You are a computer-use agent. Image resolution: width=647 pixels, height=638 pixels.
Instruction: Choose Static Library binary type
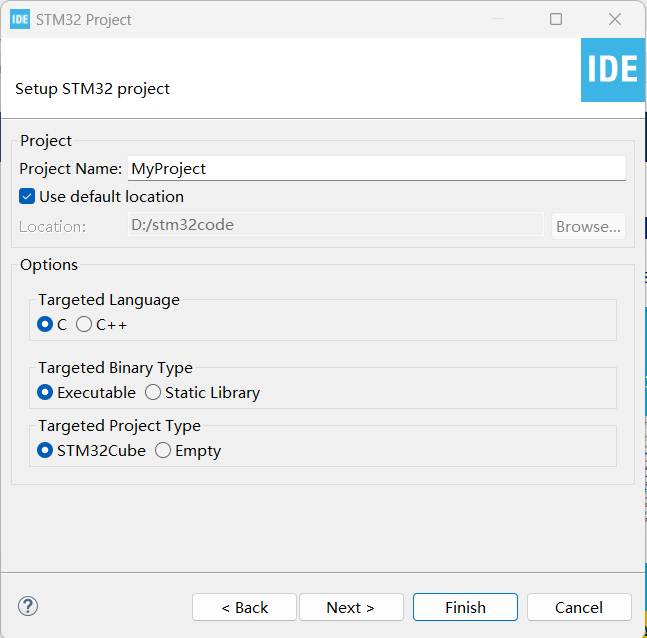[153, 392]
